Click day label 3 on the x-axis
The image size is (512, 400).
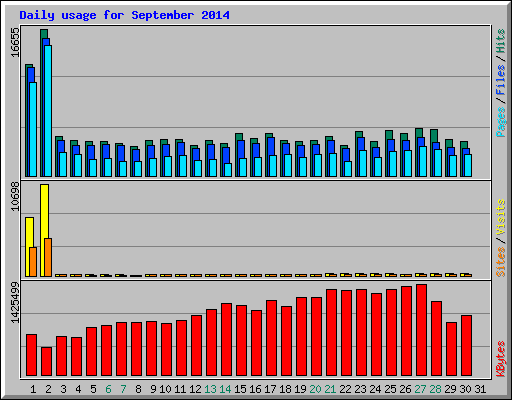(x=63, y=389)
